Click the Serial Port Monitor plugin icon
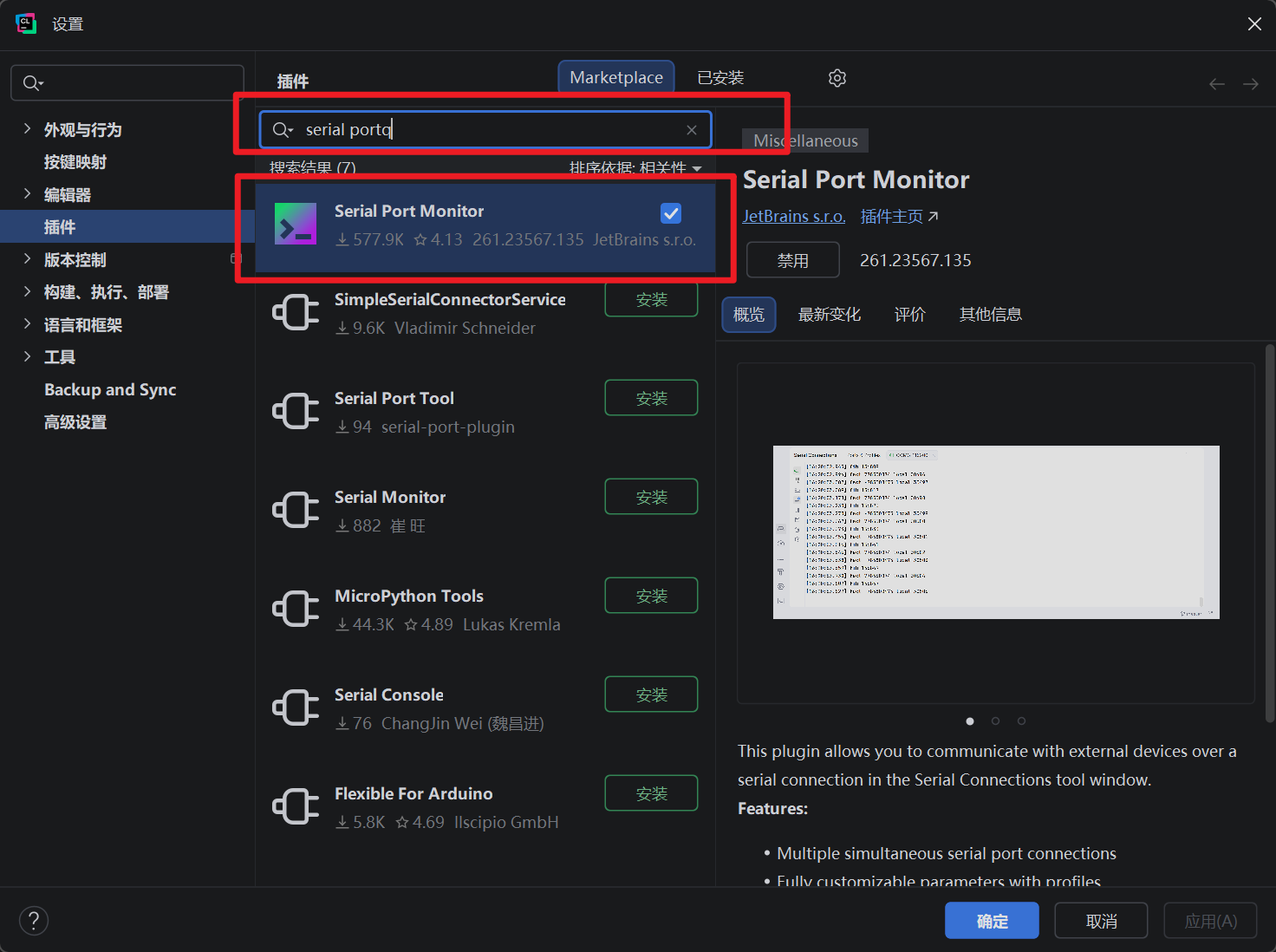The height and width of the screenshot is (952, 1276). (296, 224)
